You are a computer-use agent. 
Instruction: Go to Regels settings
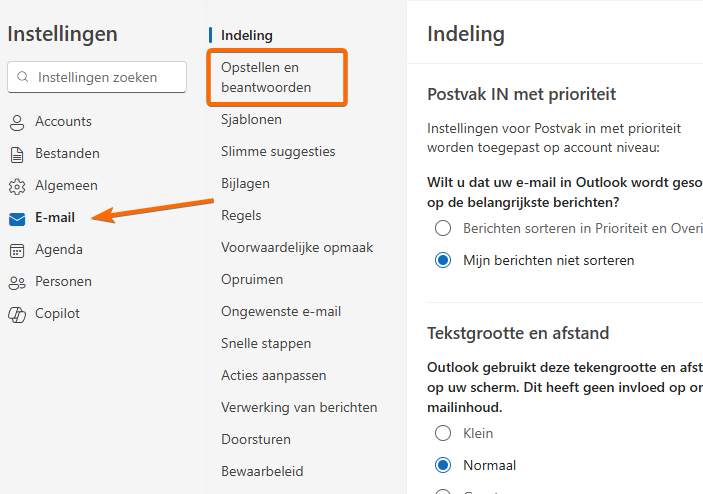tap(241, 215)
